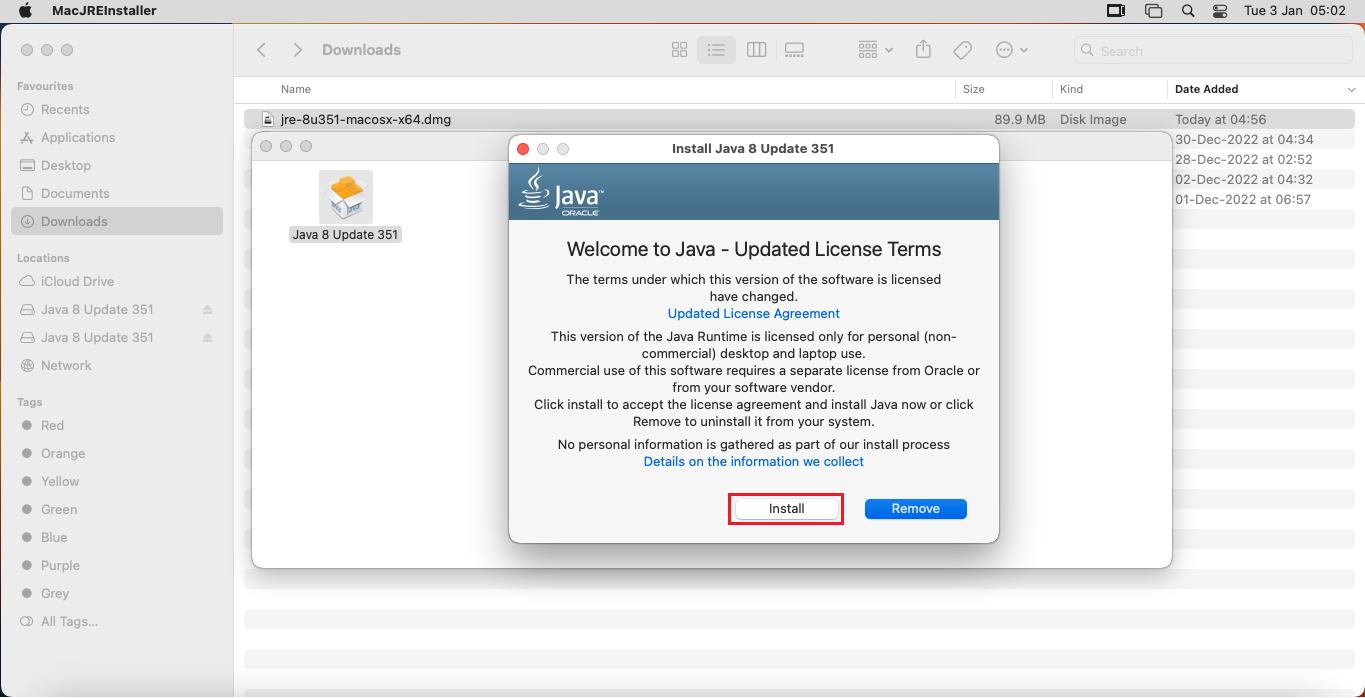
Task: Open the Action ellipsis menu in toolbar
Action: coord(1012,50)
